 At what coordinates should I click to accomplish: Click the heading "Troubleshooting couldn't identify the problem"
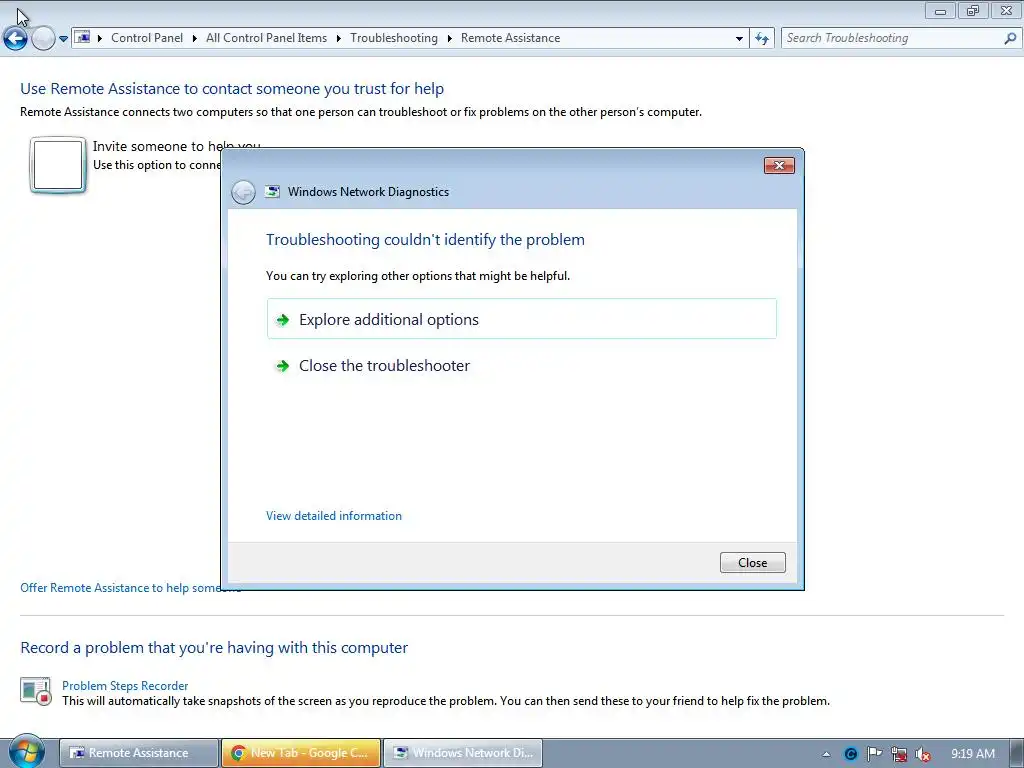click(x=425, y=240)
